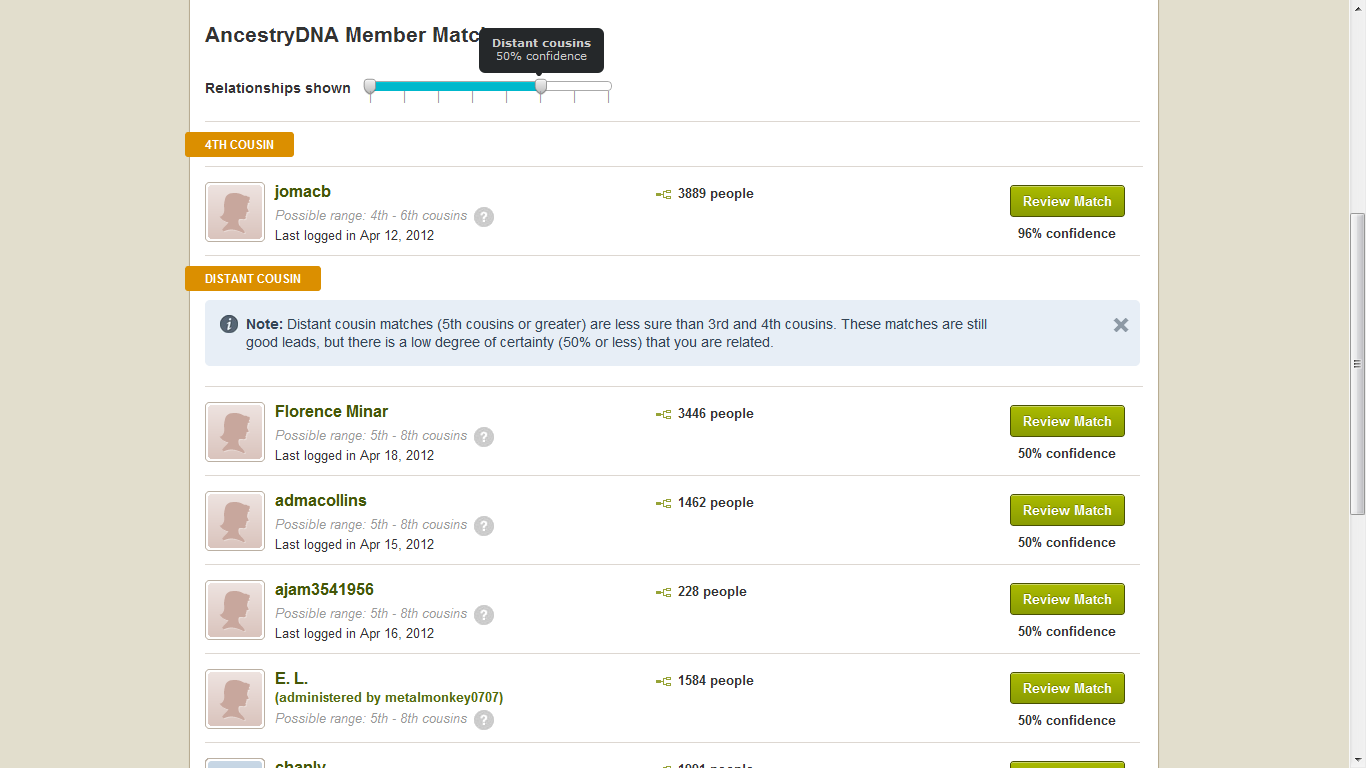The height and width of the screenshot is (768, 1366).
Task: Click help icon next to admacollins' possible range
Action: click(x=484, y=525)
